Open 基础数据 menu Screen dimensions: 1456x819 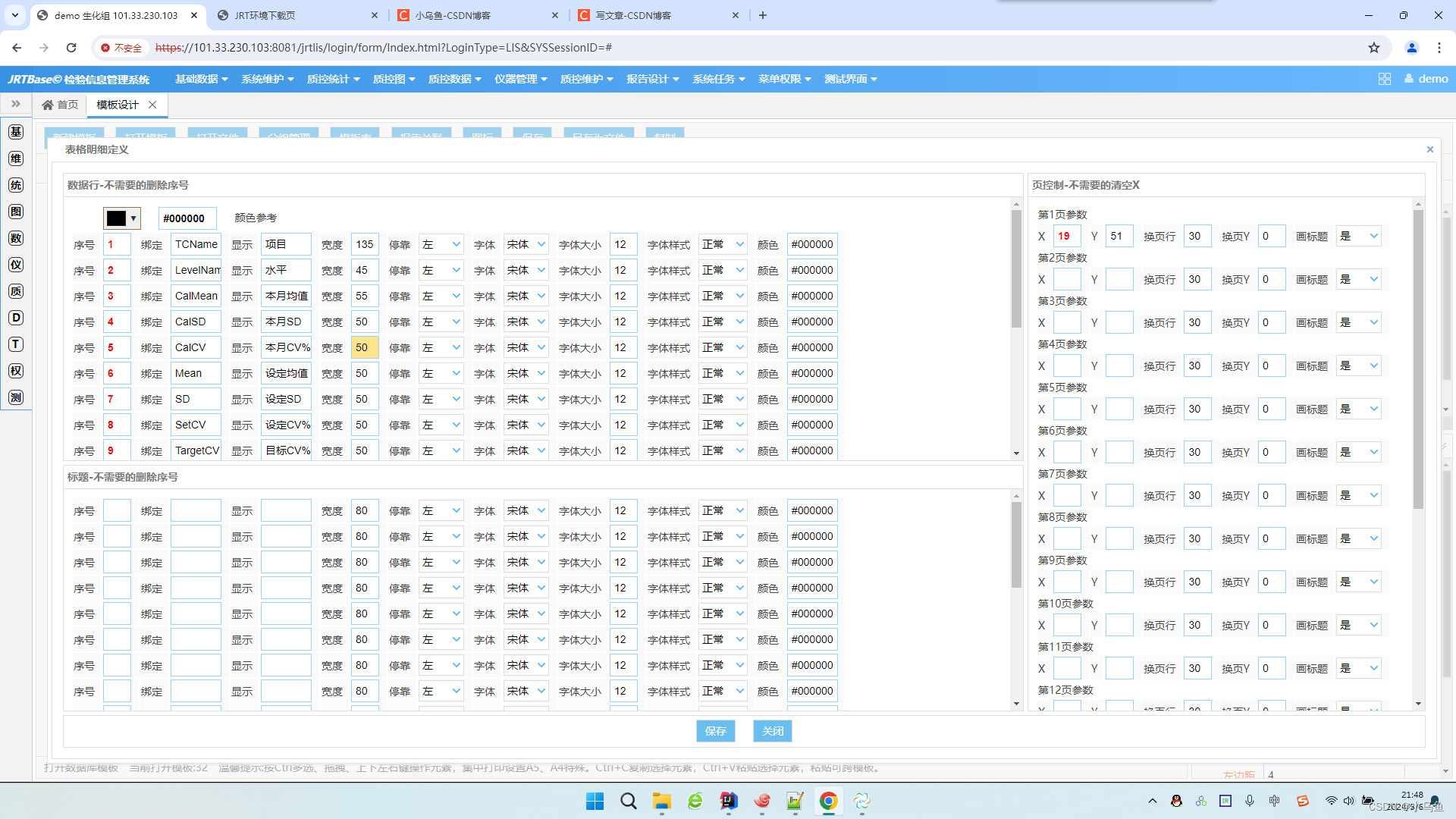point(202,79)
